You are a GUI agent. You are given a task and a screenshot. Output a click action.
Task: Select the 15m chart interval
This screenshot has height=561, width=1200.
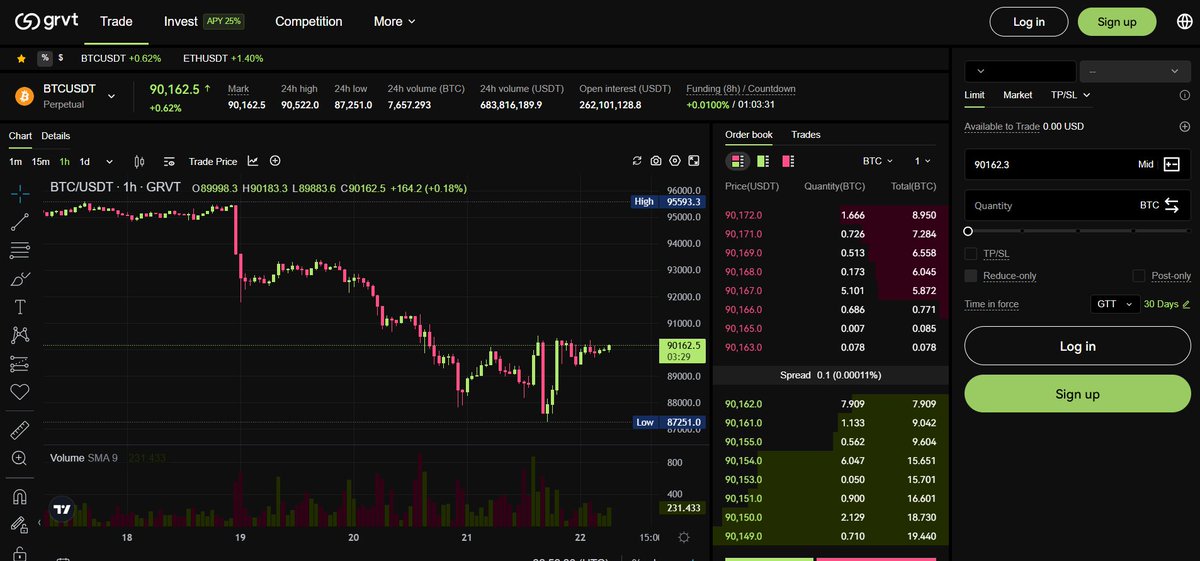click(41, 161)
